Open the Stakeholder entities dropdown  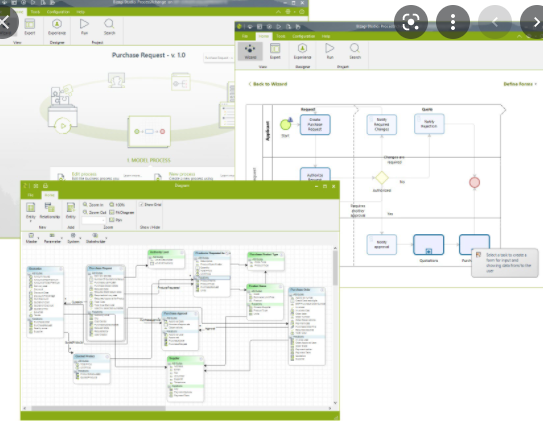tap(96, 238)
